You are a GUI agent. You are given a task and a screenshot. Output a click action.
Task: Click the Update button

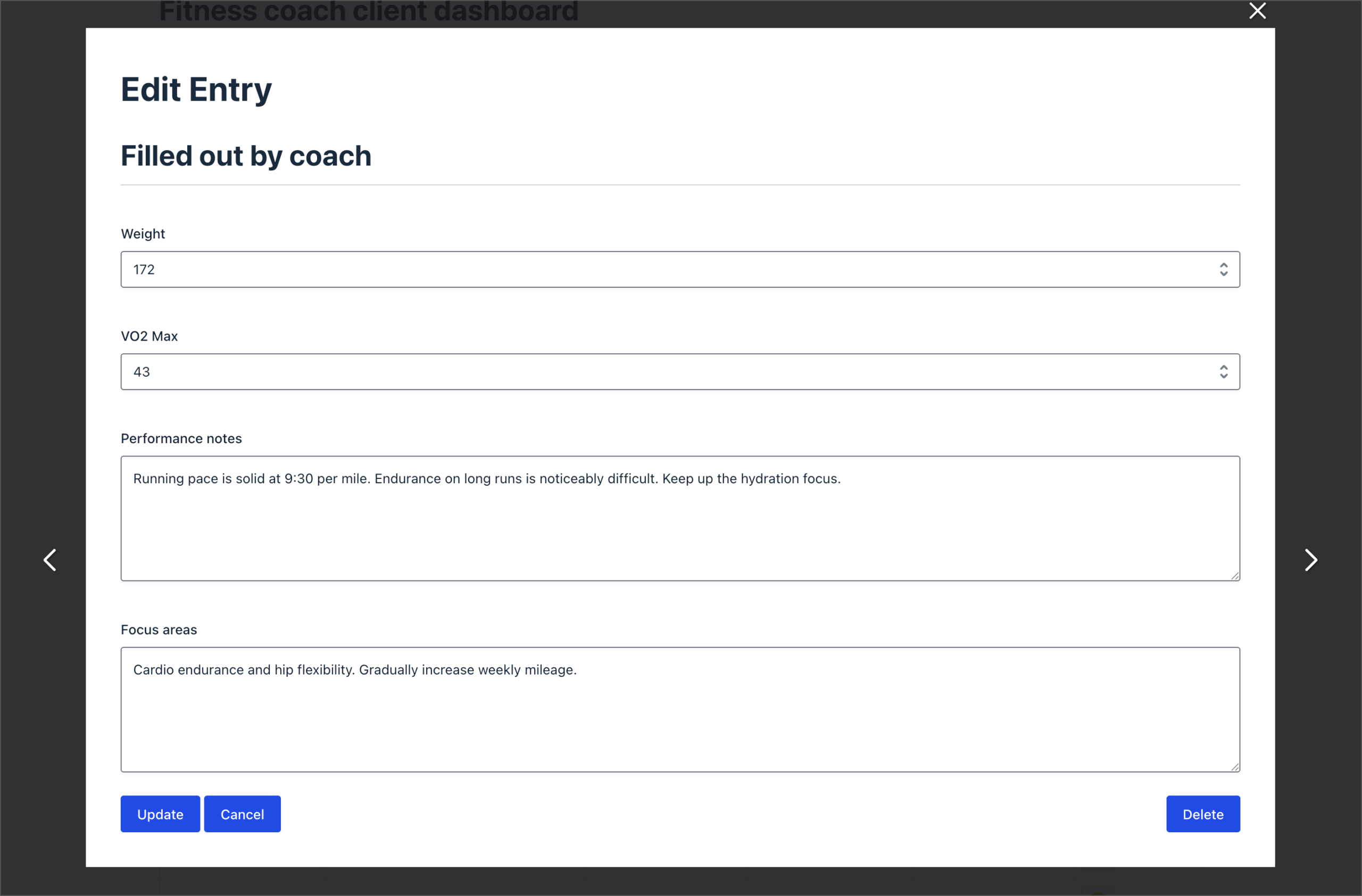click(x=160, y=814)
